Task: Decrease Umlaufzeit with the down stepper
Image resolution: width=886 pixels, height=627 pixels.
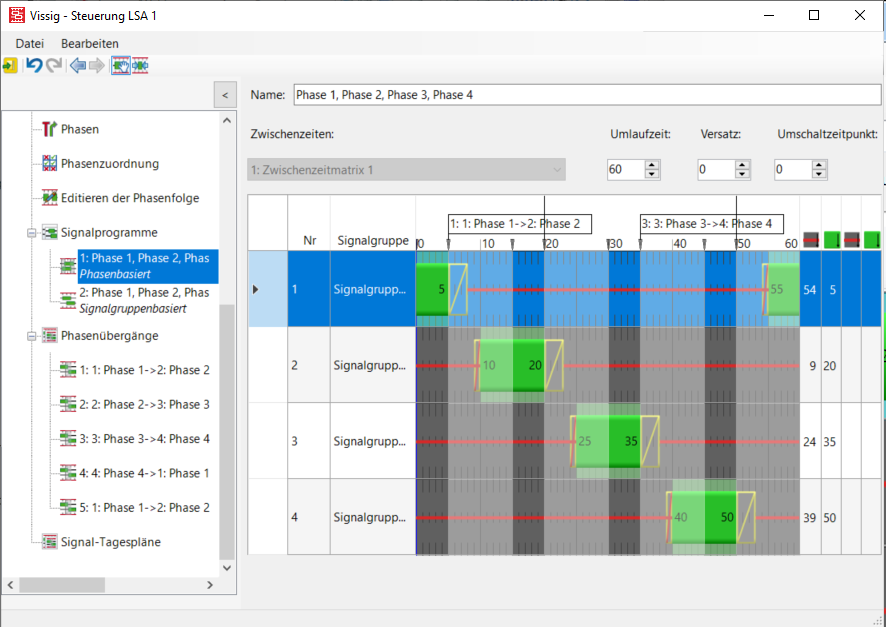Action: click(x=652, y=174)
